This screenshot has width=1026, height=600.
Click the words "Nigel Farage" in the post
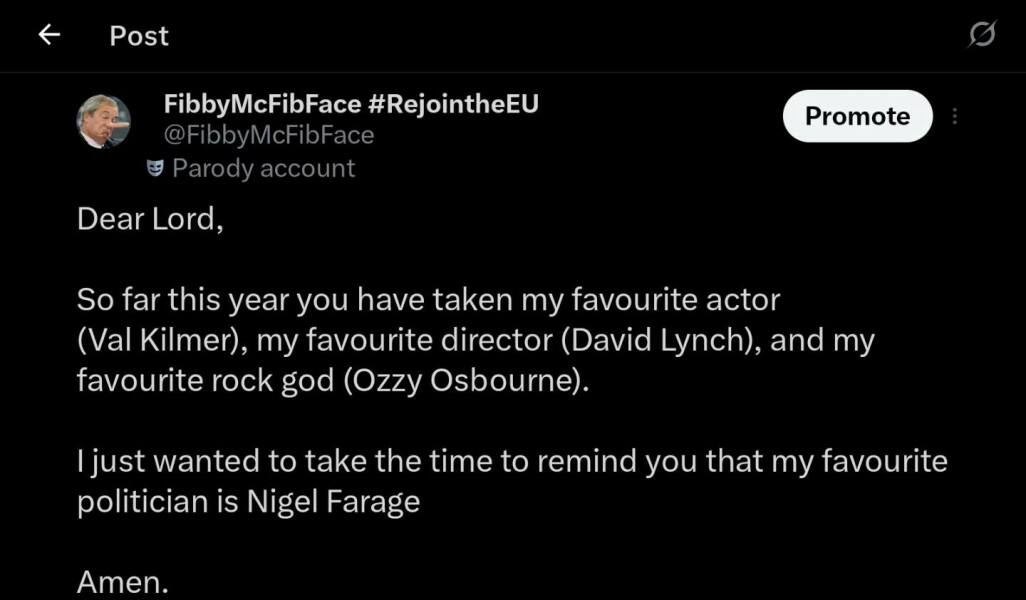click(x=333, y=501)
